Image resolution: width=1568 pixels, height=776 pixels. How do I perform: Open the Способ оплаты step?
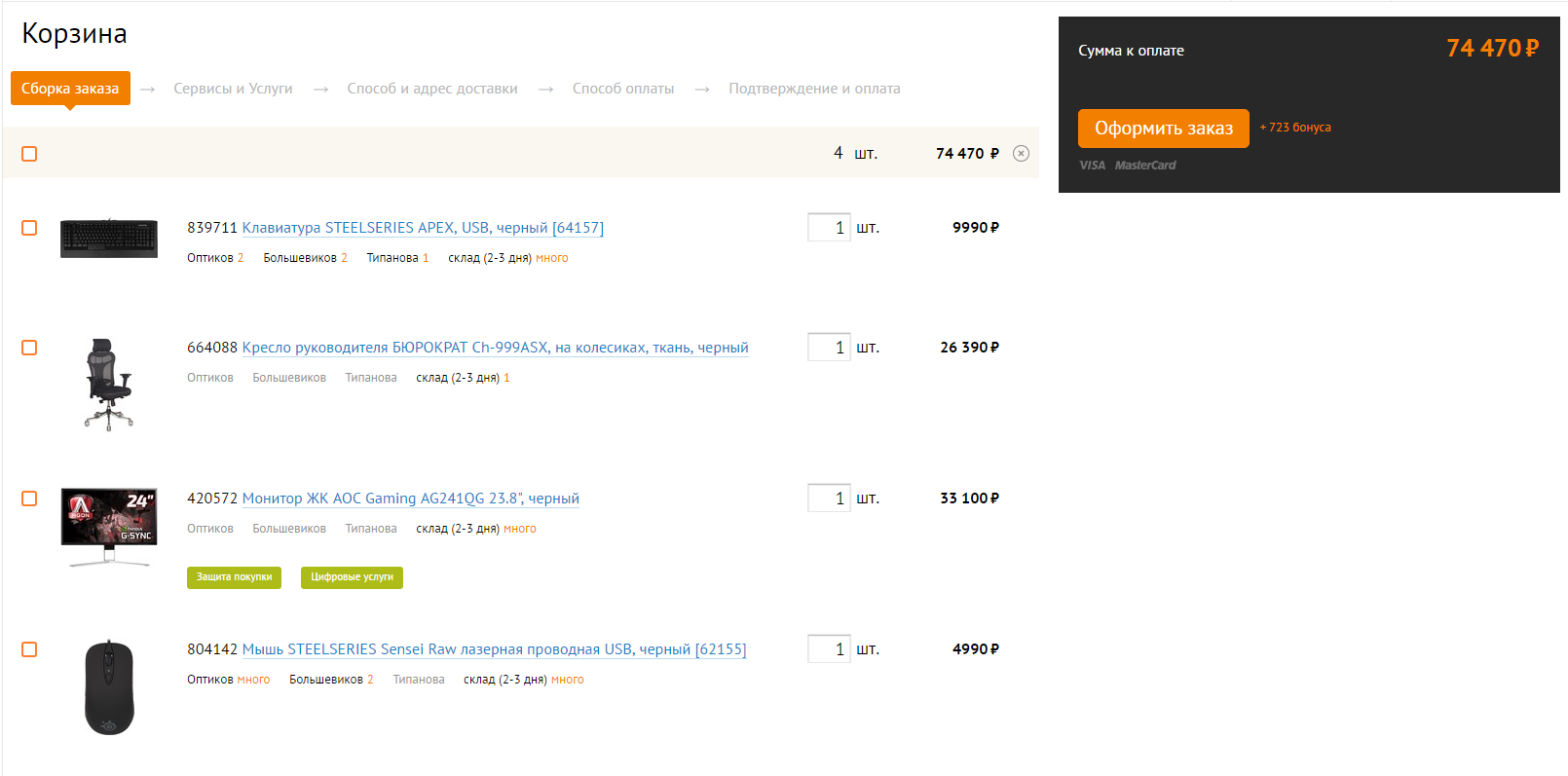click(x=623, y=89)
